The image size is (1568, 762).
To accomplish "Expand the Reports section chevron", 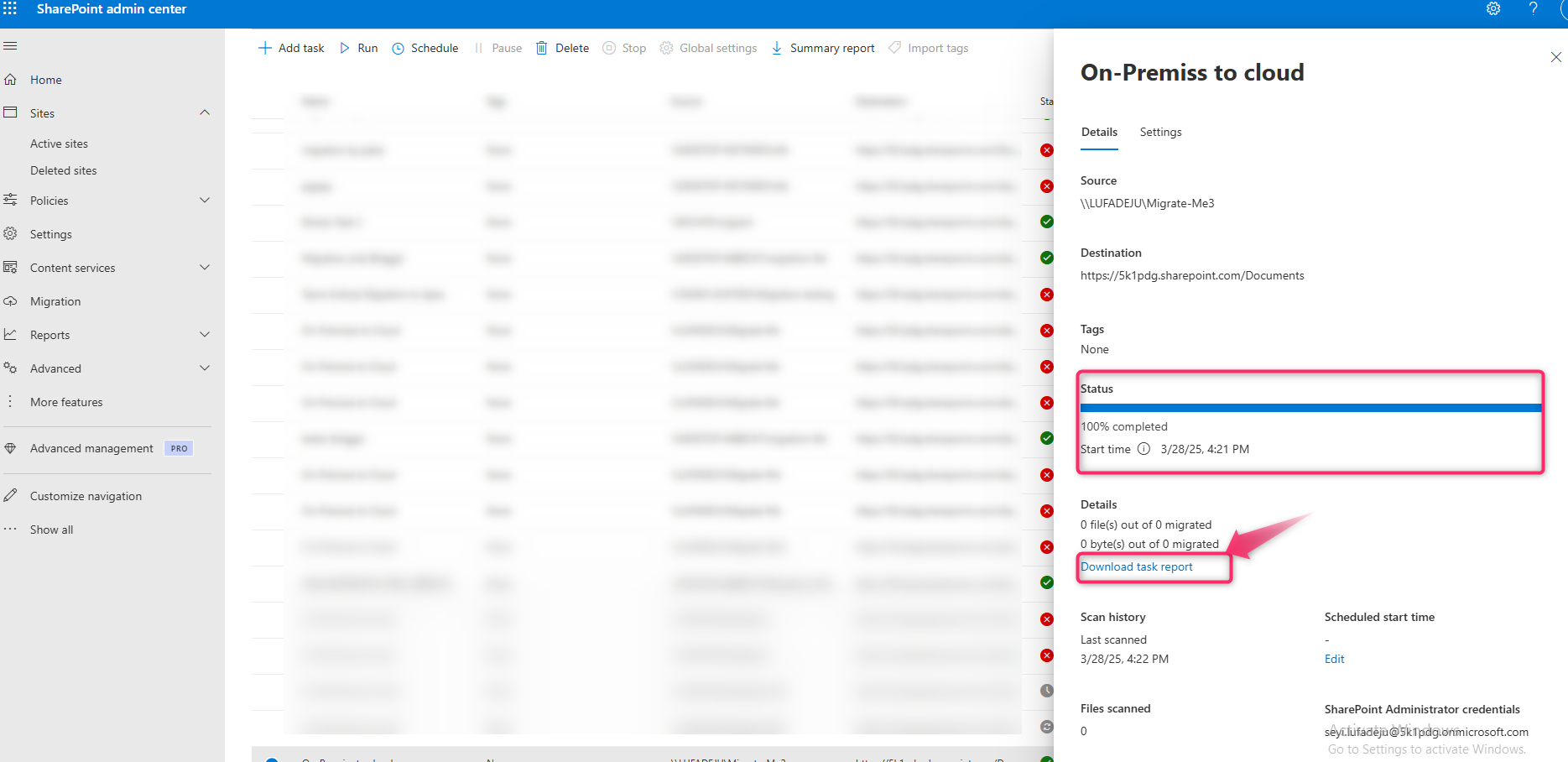I will coord(205,334).
